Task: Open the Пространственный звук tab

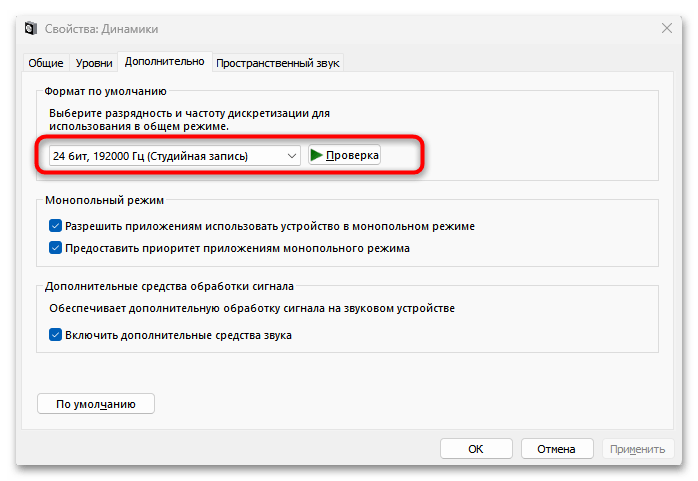Action: pos(278,63)
